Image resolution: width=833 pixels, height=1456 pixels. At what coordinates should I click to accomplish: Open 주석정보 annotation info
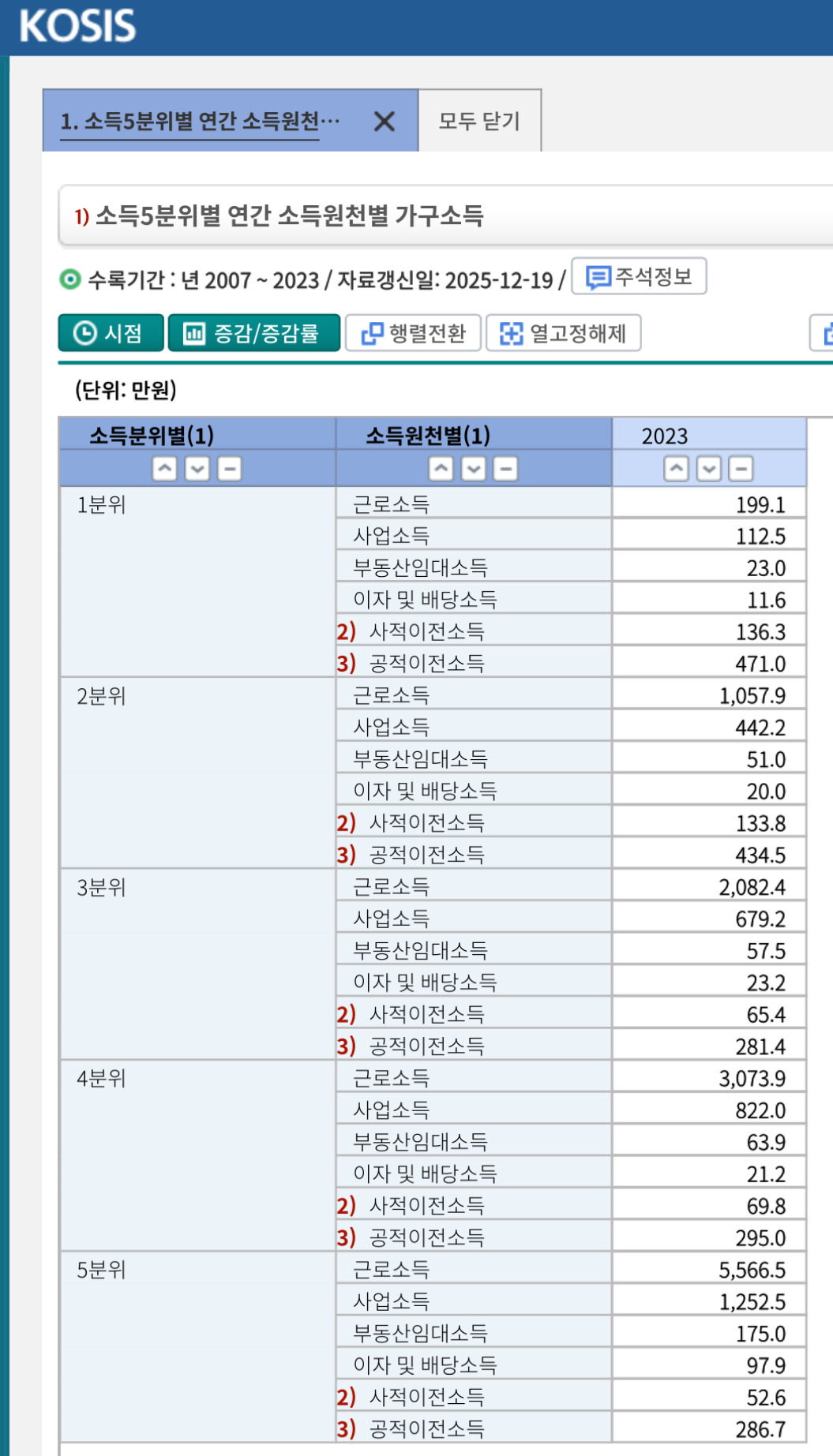(x=639, y=277)
